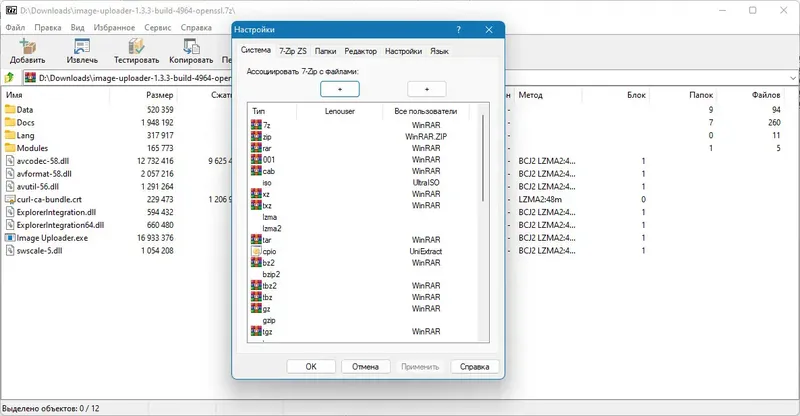Click the Справка button in dialog
The height and width of the screenshot is (416, 800).
pos(474,366)
